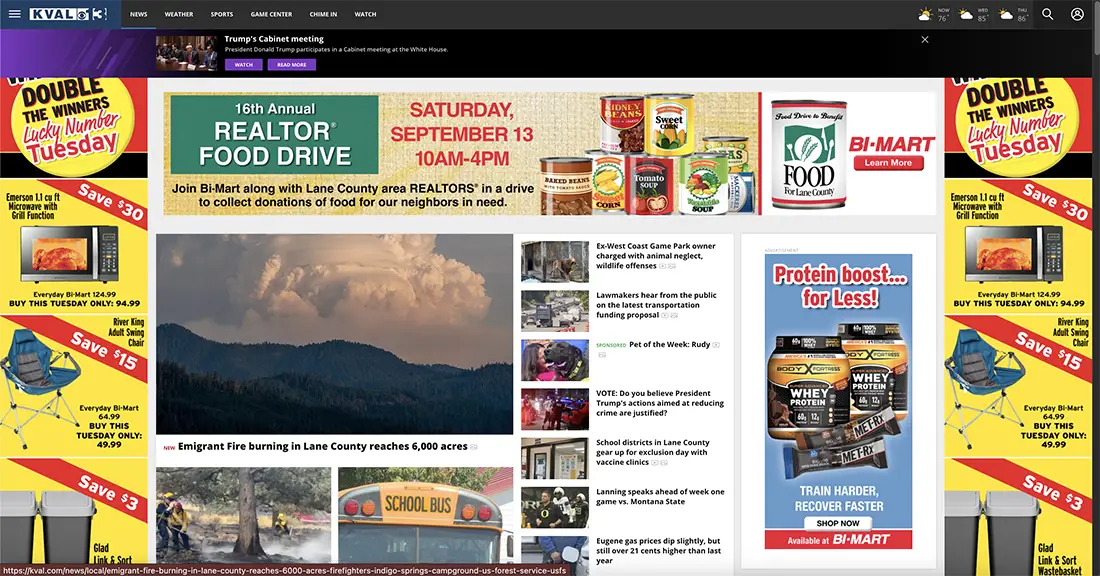Screen dimensions: 1100x576
Task: Click the Lanning football thumbnail
Action: pos(555,507)
